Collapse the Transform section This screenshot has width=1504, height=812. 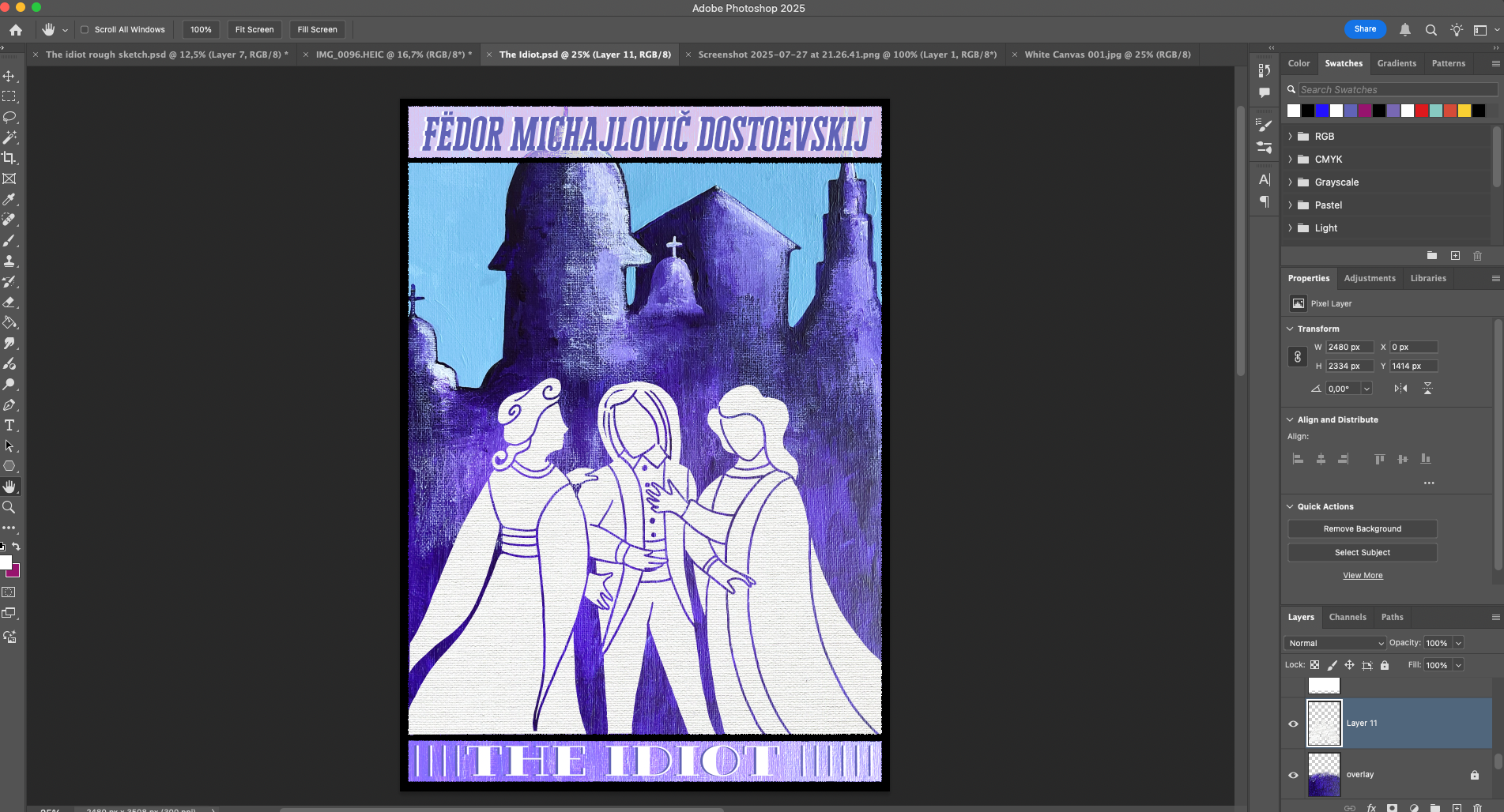click(1290, 329)
